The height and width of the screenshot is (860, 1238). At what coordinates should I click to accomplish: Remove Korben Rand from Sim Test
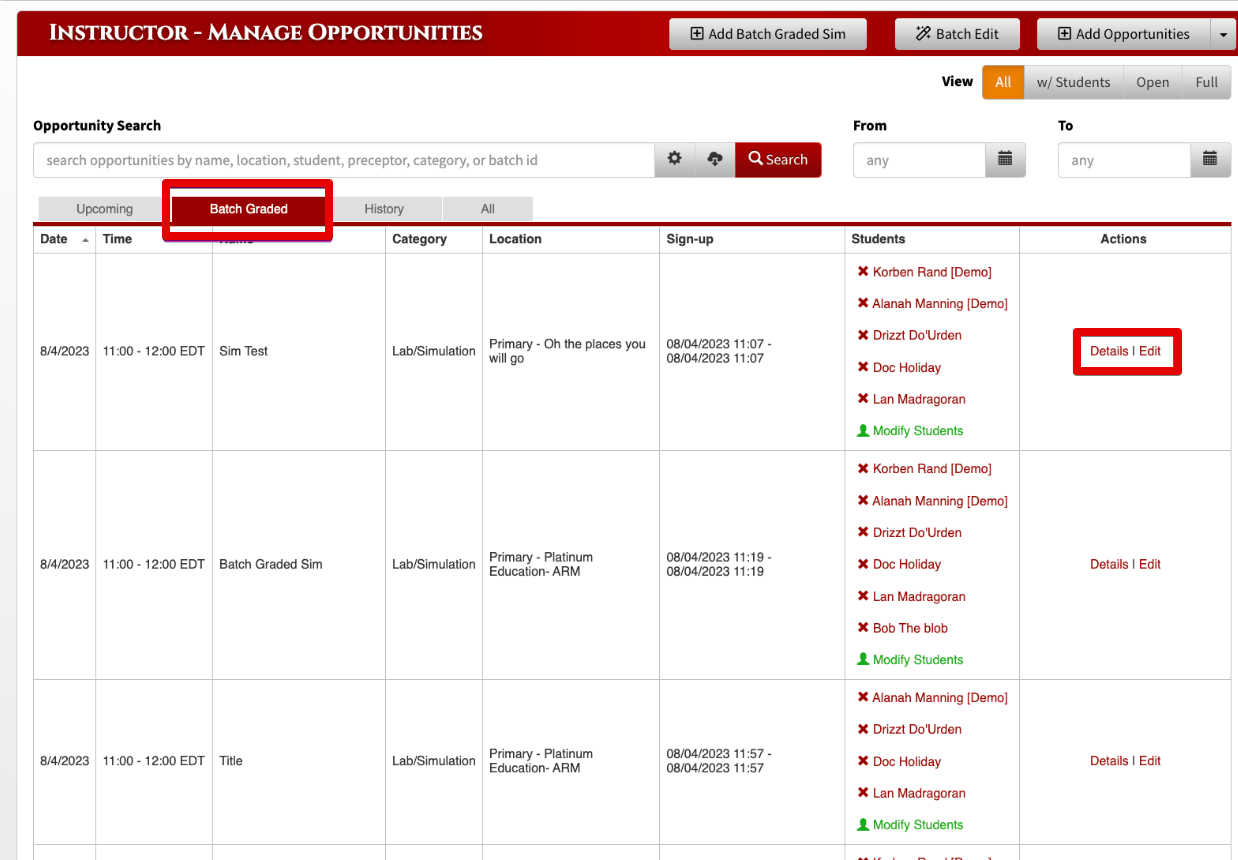coord(863,272)
